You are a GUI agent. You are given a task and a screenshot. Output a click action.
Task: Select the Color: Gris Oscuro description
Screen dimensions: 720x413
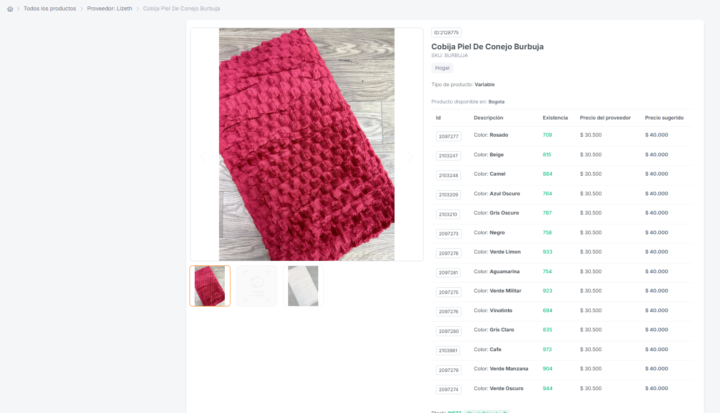tap(496, 213)
